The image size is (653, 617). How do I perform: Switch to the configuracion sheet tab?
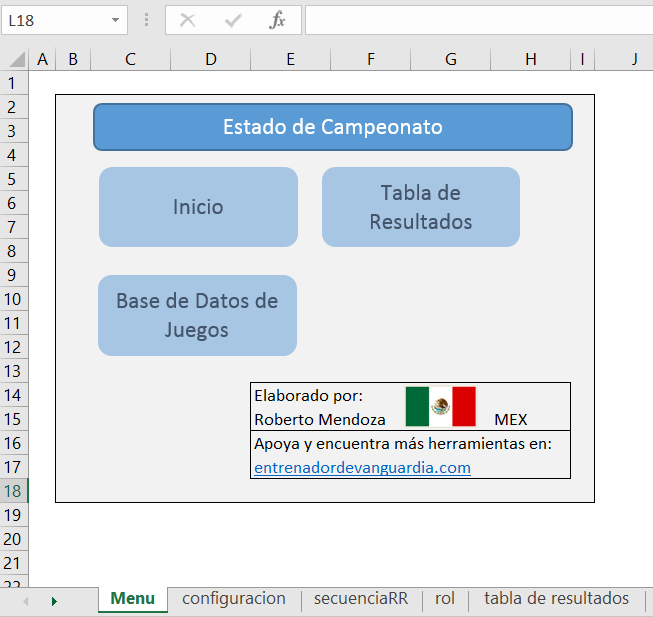point(234,599)
